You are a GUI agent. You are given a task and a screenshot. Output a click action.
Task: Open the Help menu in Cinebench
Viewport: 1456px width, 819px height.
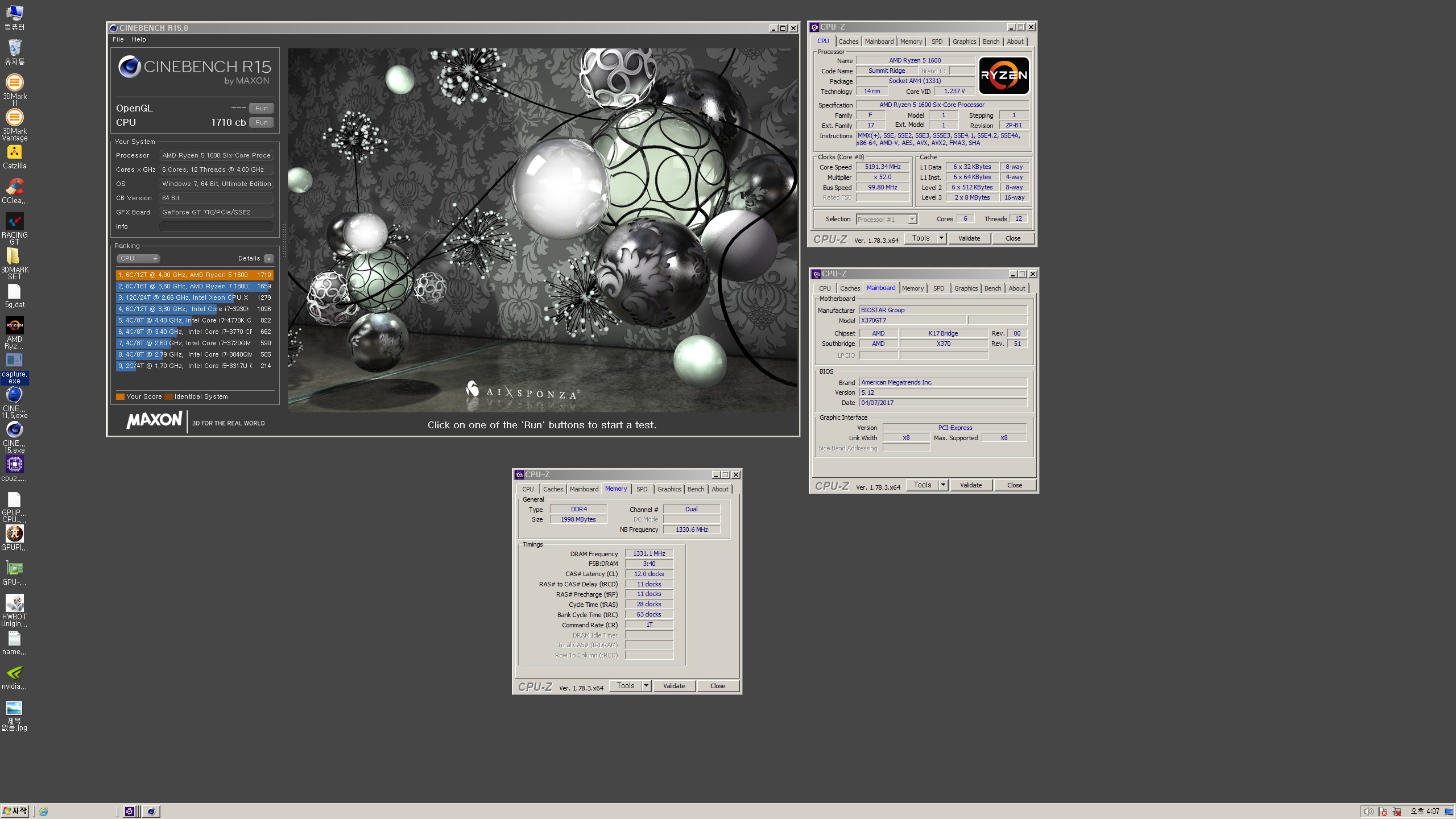(139, 39)
